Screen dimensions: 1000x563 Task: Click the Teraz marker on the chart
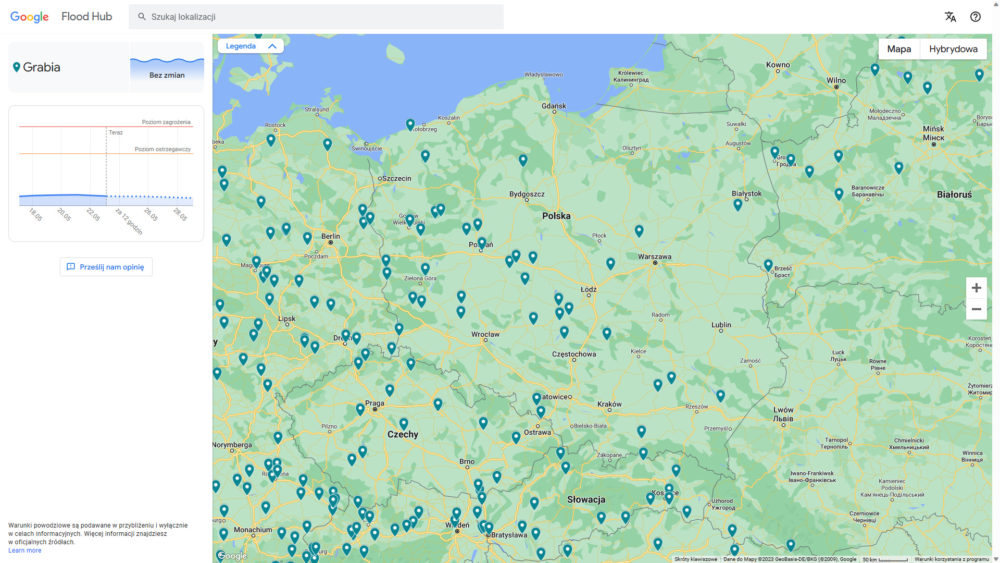tap(115, 133)
